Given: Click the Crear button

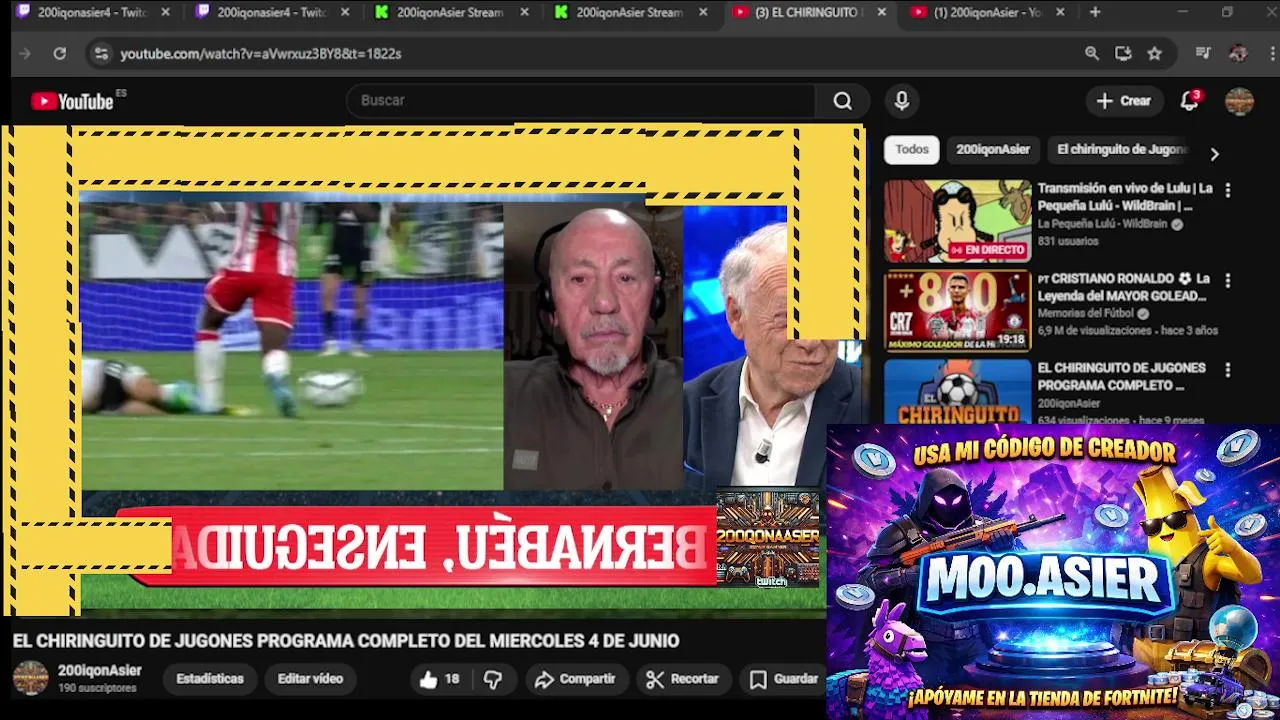Looking at the screenshot, I should [1124, 101].
